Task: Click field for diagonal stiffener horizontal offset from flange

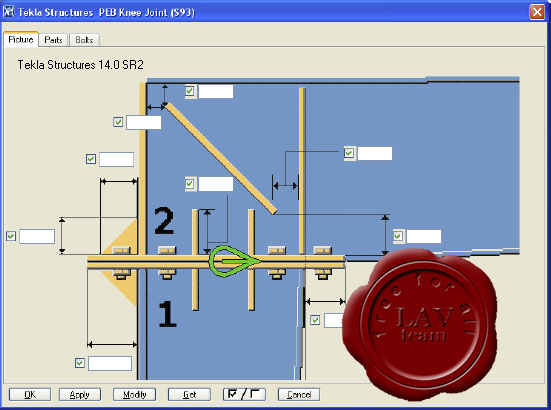Action: click(x=144, y=123)
